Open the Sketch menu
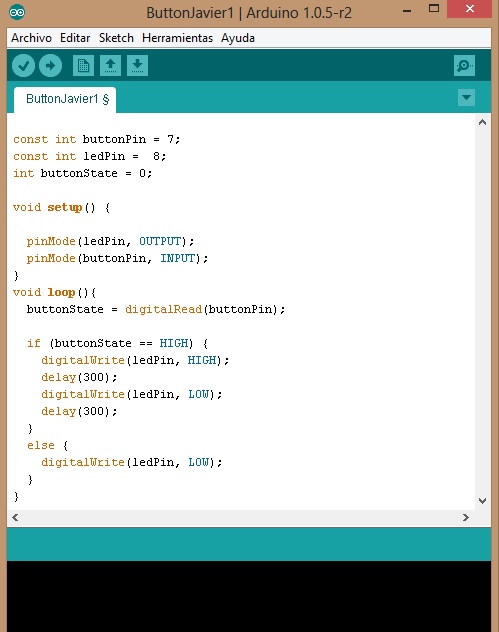The height and width of the screenshot is (632, 499). pyautogui.click(x=116, y=38)
